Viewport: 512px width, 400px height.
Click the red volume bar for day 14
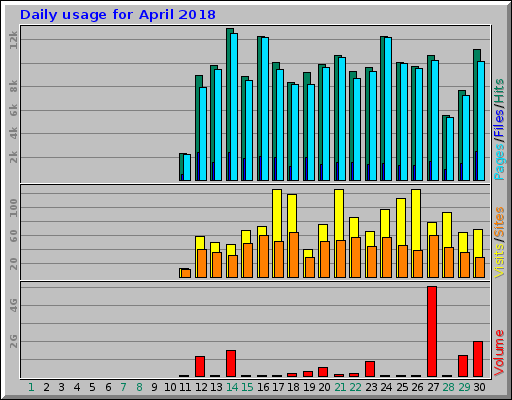tap(231, 363)
